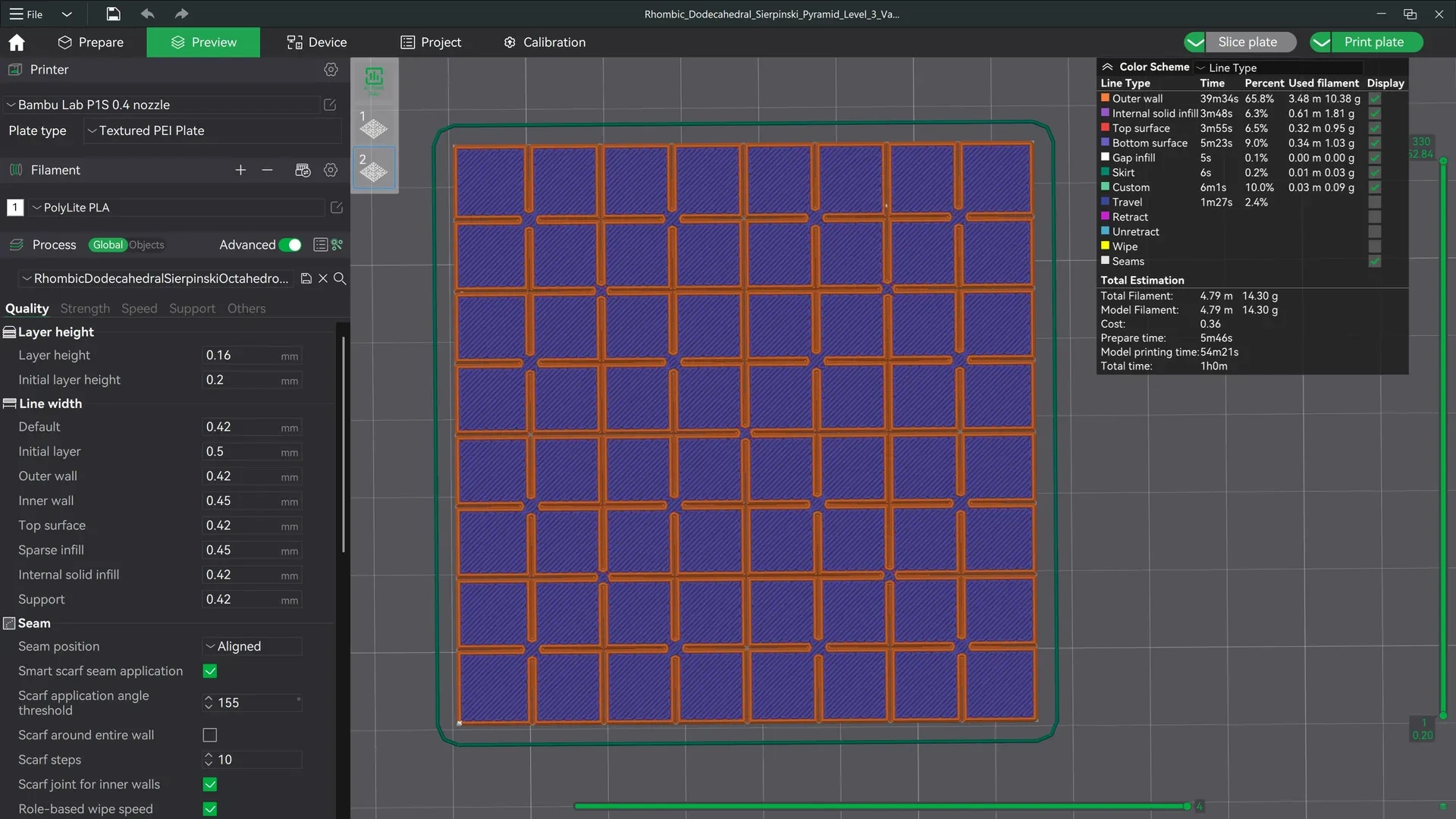1456x819 pixels.
Task: Open the AMS filament sync icon
Action: [303, 170]
